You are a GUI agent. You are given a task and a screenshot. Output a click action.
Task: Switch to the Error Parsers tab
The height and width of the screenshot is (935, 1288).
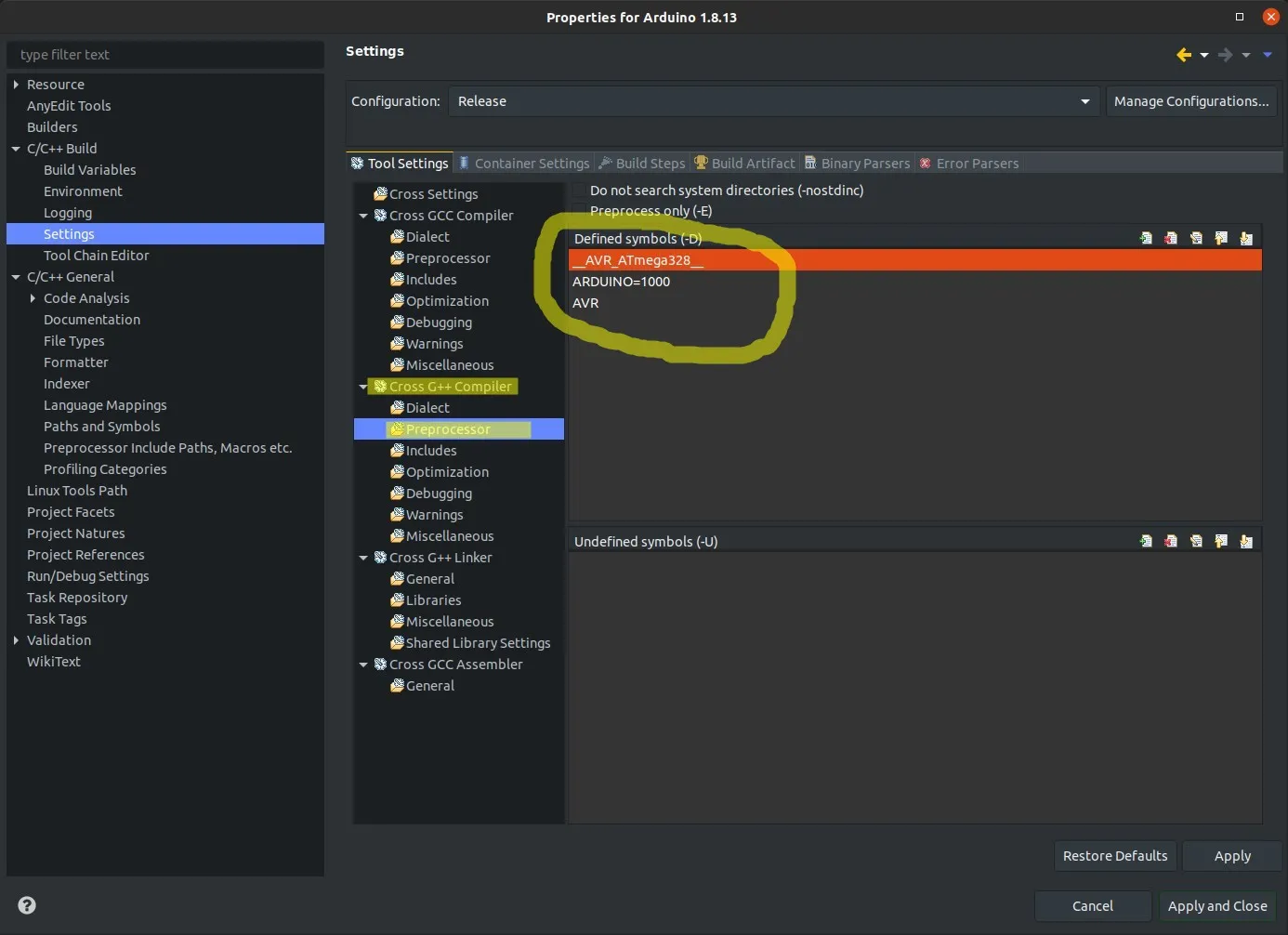tap(969, 164)
